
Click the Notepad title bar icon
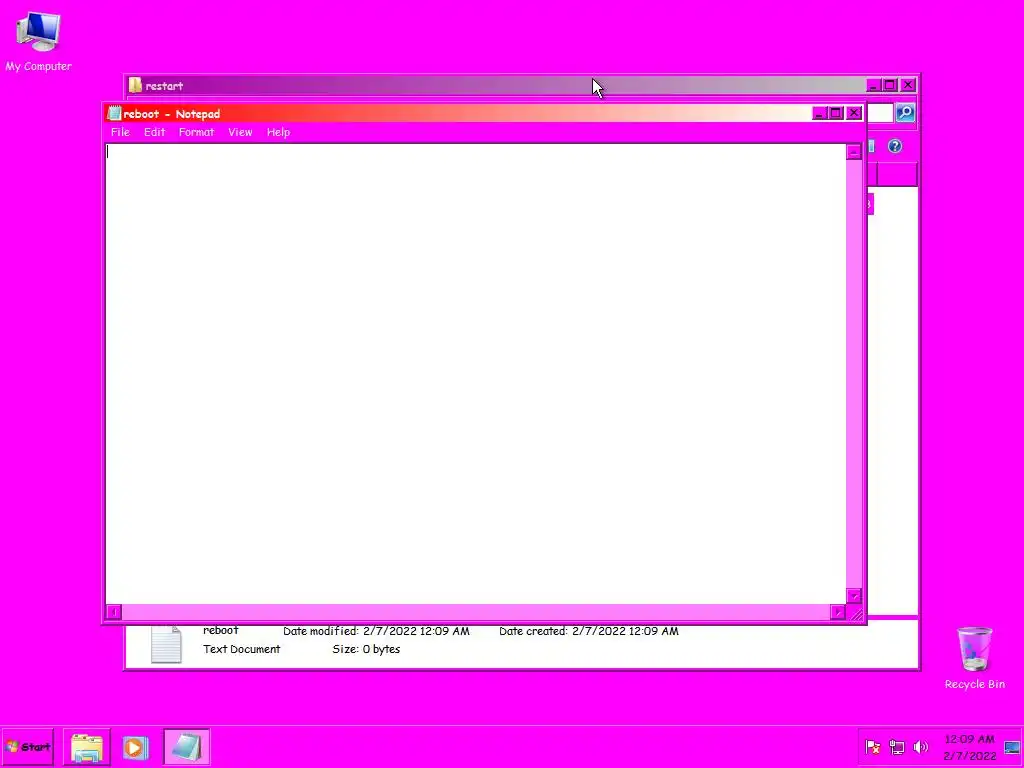[x=114, y=113]
